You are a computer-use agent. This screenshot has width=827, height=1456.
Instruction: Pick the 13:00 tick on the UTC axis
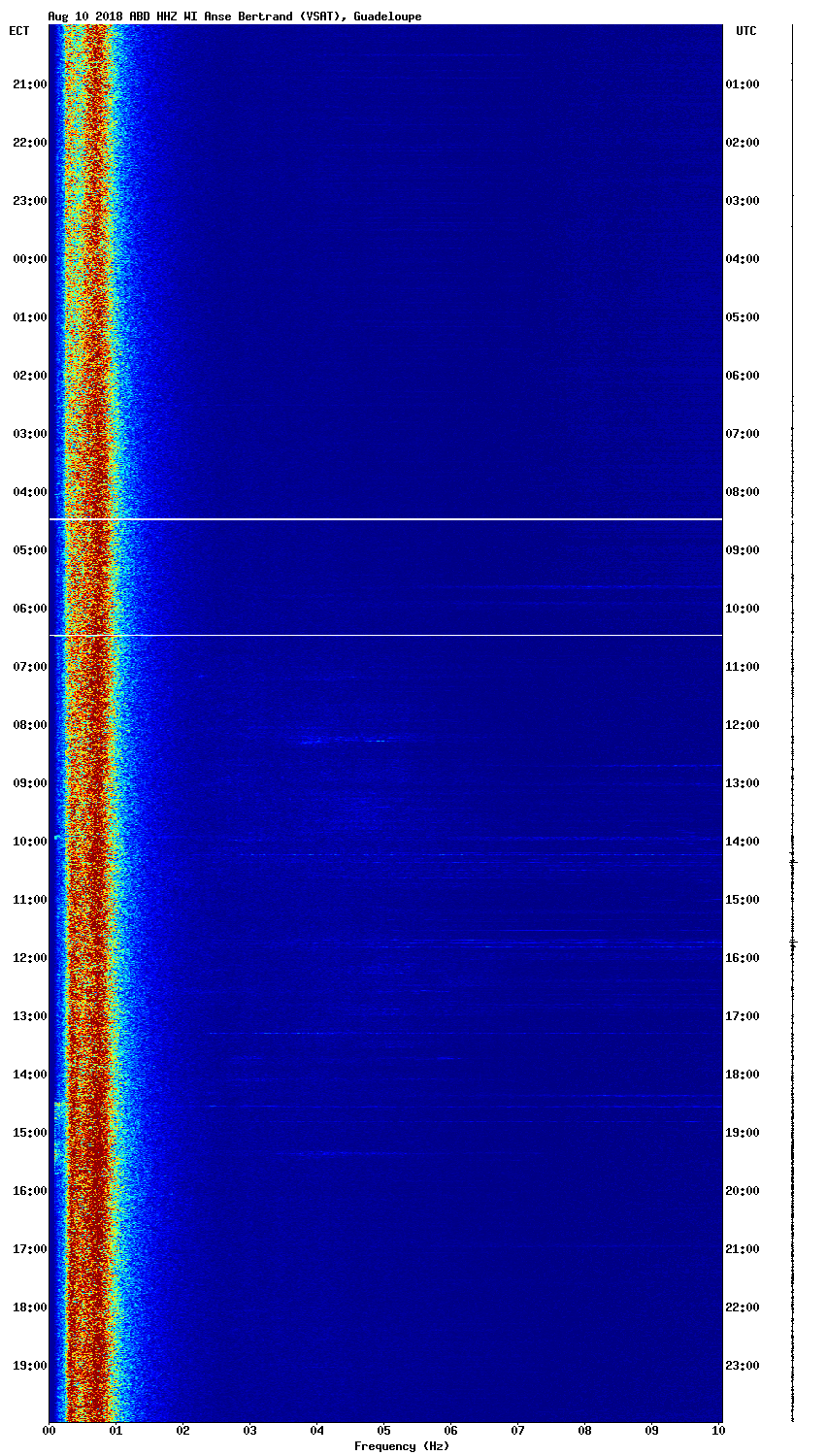742,783
